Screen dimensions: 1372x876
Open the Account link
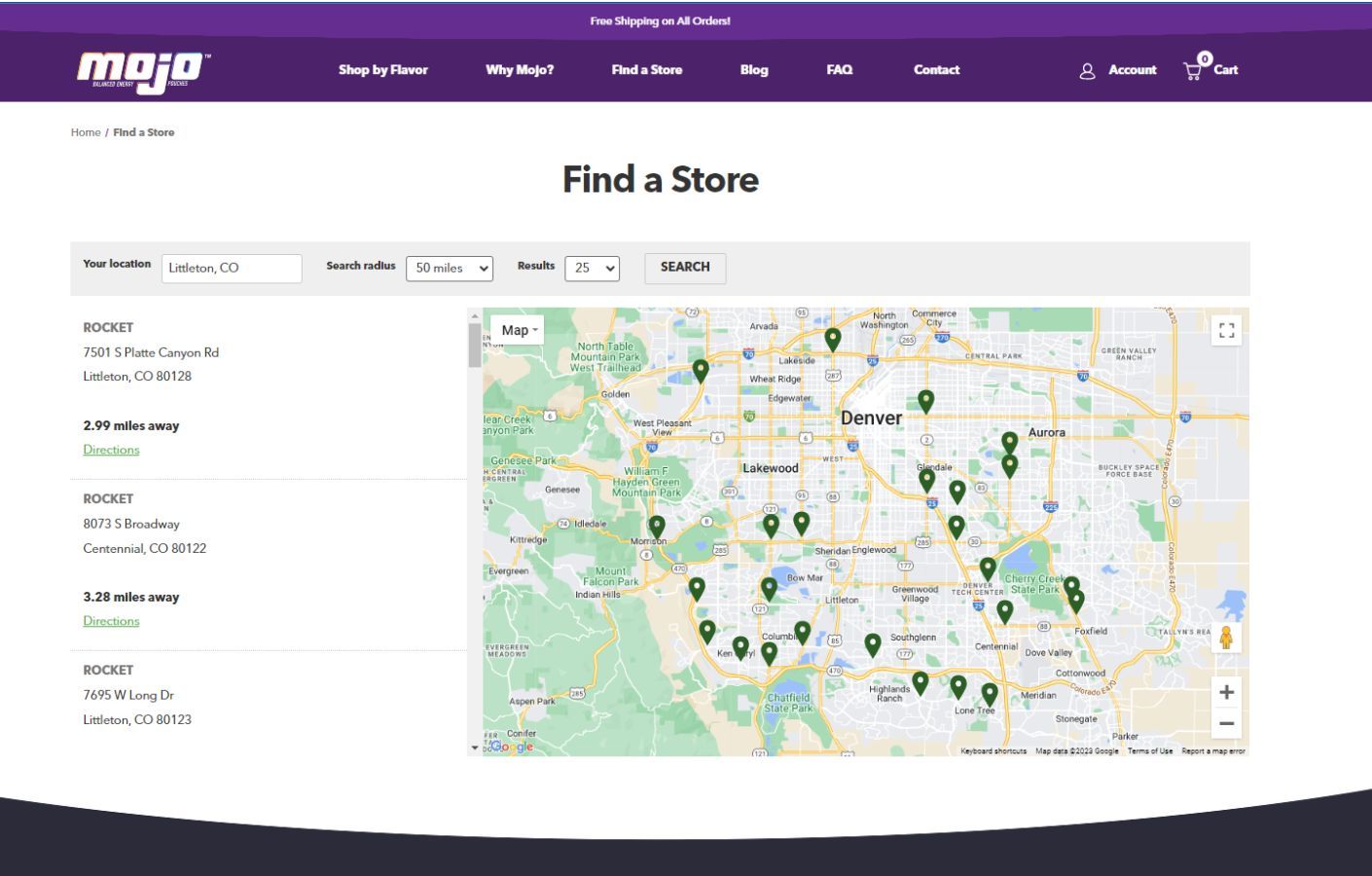(x=1133, y=70)
